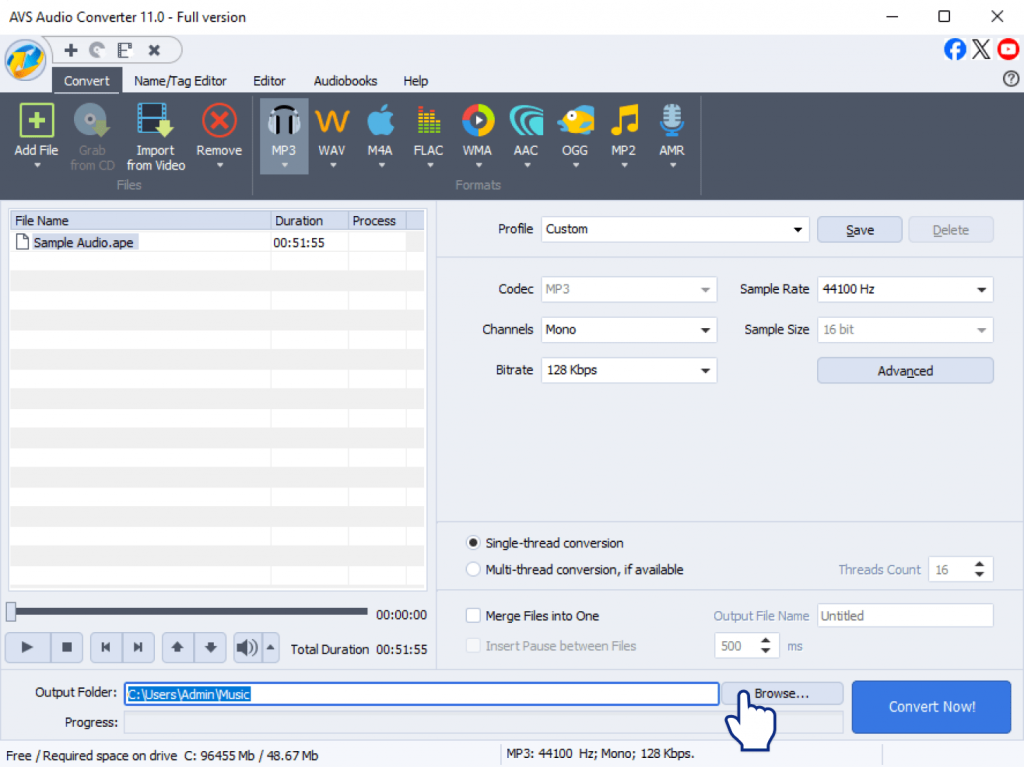
Task: Check Merge Files into One
Action: pos(473,616)
